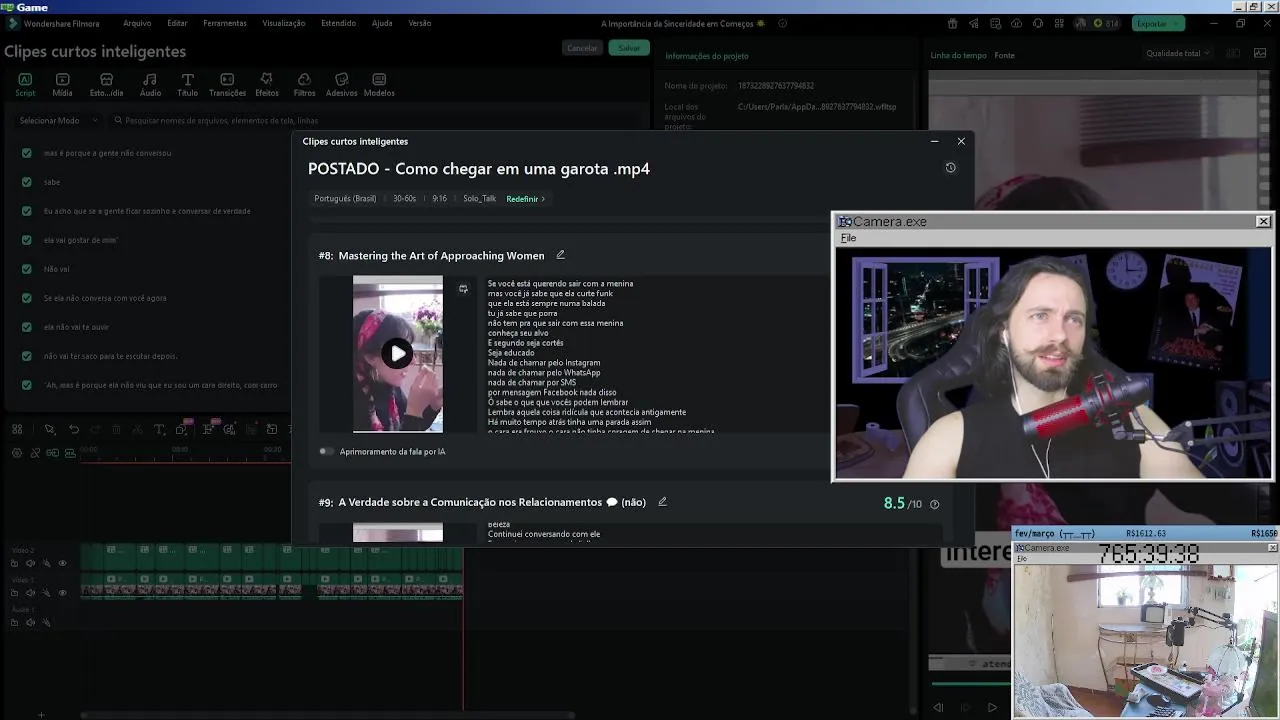The width and height of the screenshot is (1280, 720).
Task: Click the timeline horizontal scrollbar
Action: (330, 715)
